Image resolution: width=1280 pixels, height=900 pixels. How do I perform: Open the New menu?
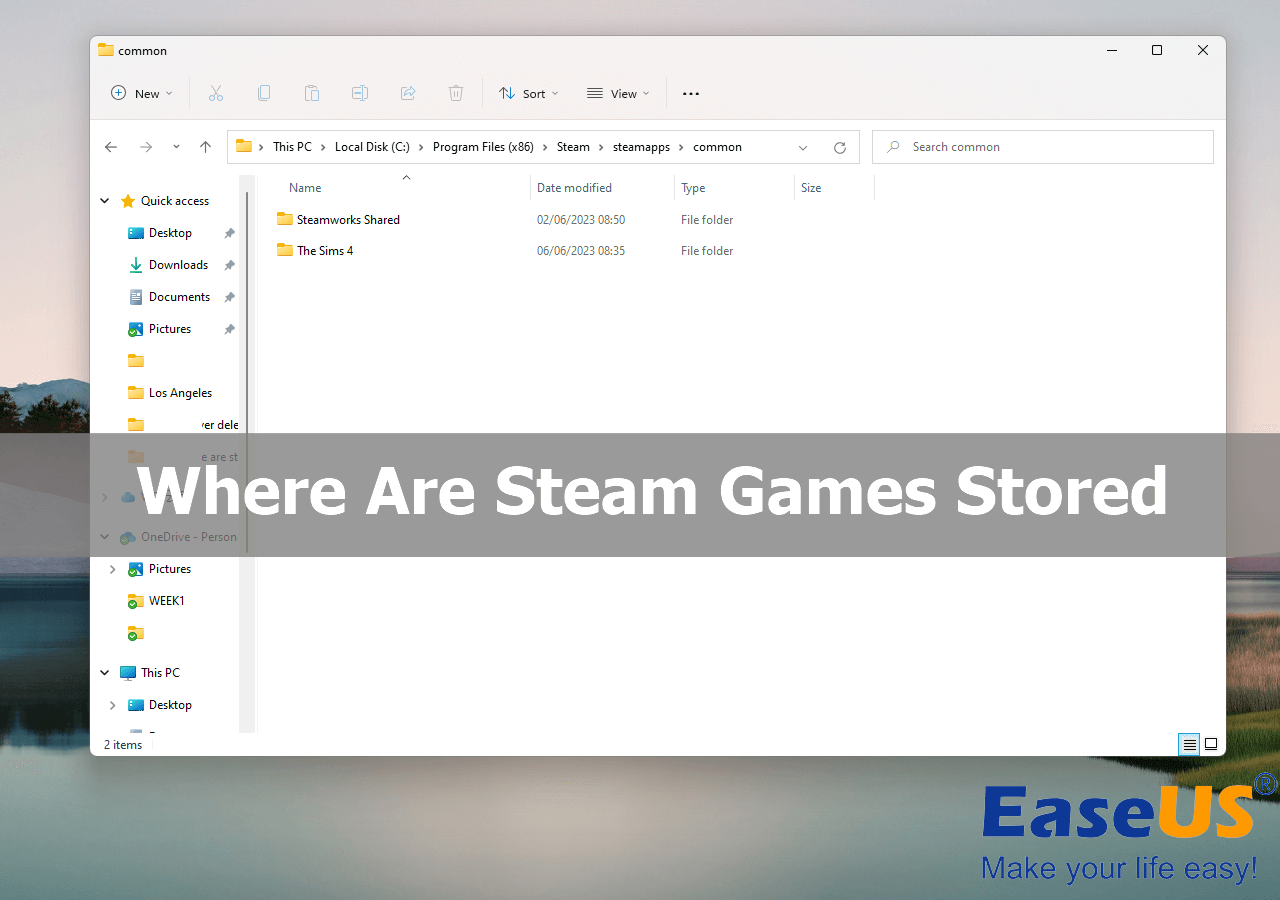coord(141,93)
